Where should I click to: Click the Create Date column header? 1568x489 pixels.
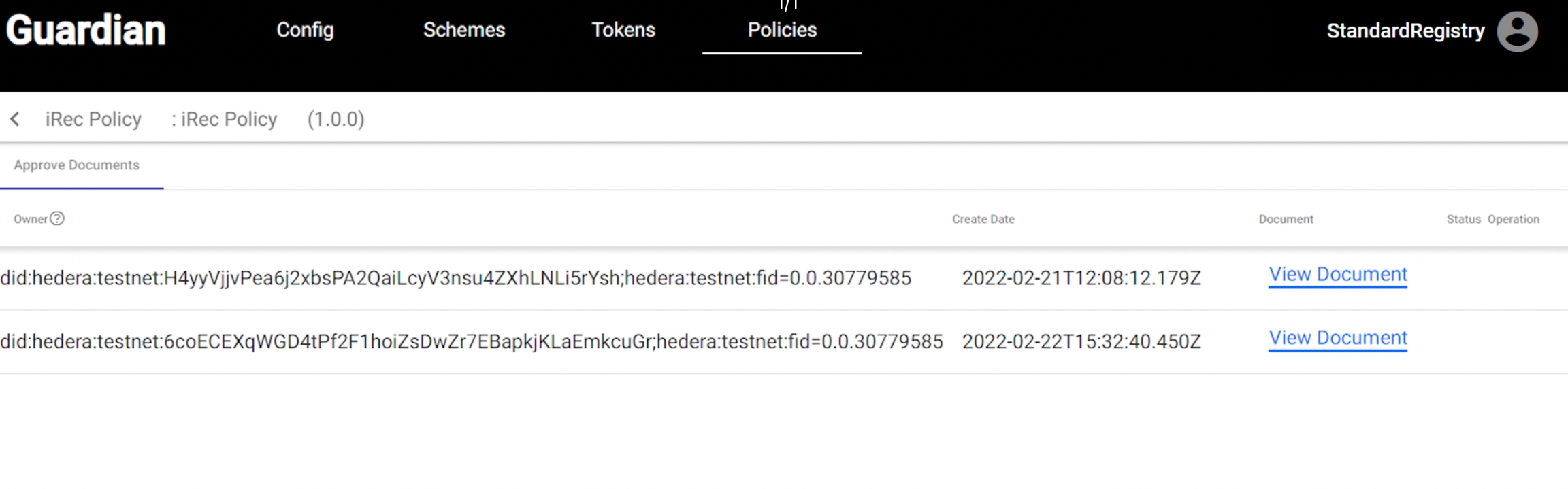click(983, 219)
